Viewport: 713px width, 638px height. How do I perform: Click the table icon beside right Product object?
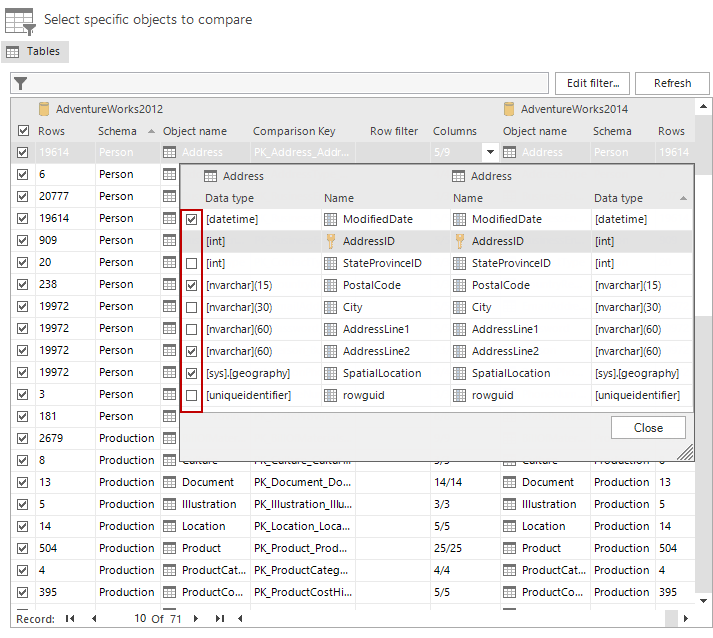click(x=509, y=548)
